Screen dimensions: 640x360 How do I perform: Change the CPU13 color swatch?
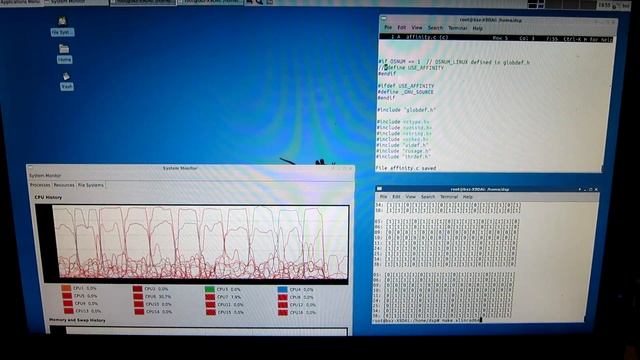pyautogui.click(x=69, y=311)
